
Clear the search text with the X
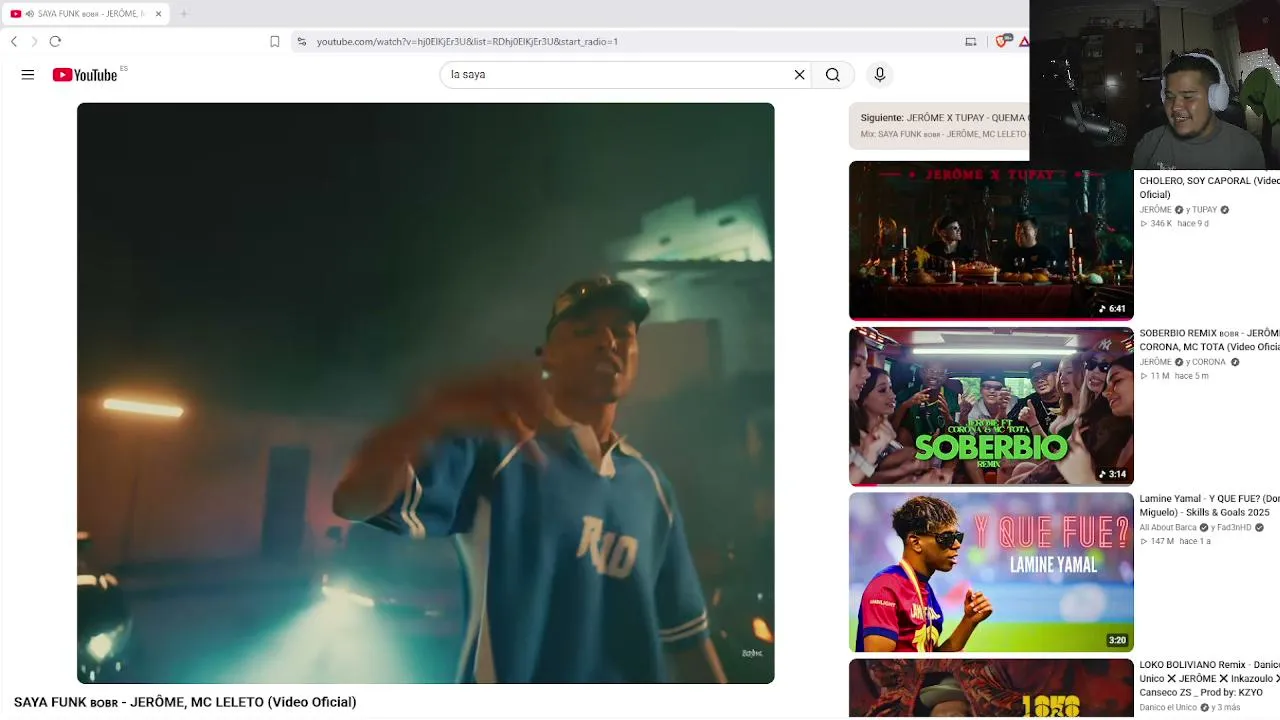click(799, 74)
